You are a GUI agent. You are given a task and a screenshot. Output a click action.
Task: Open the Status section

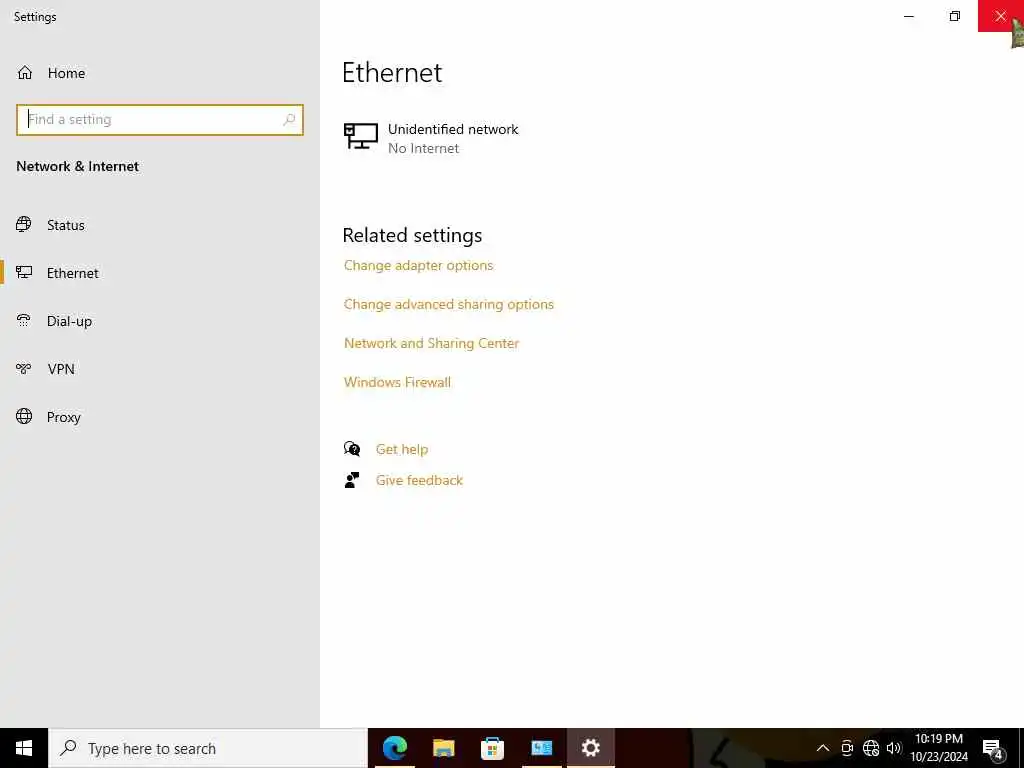pos(160,225)
